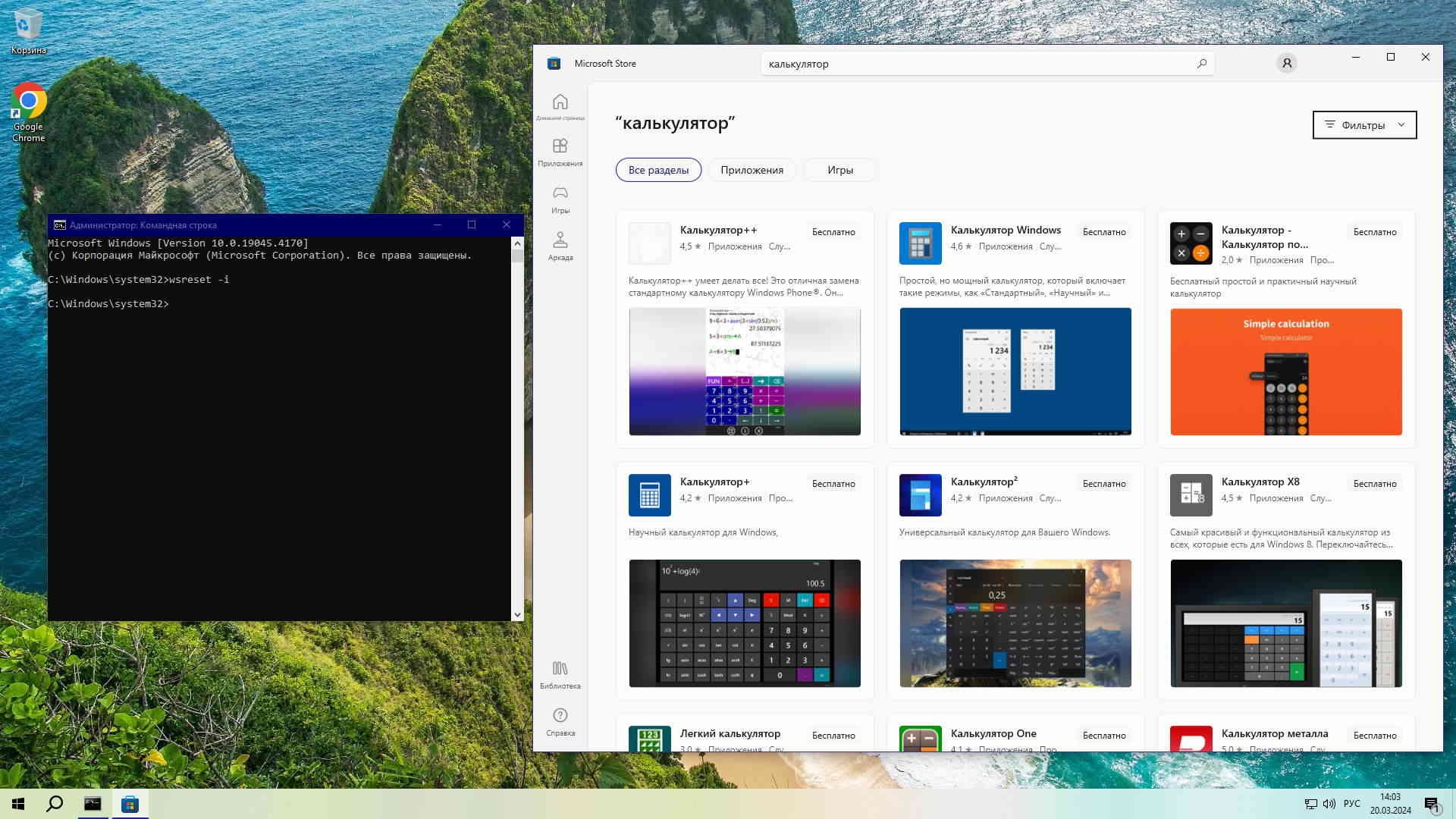This screenshot has height=819, width=1456.
Task: Click the search magnifier icon in Store
Action: 1201,64
